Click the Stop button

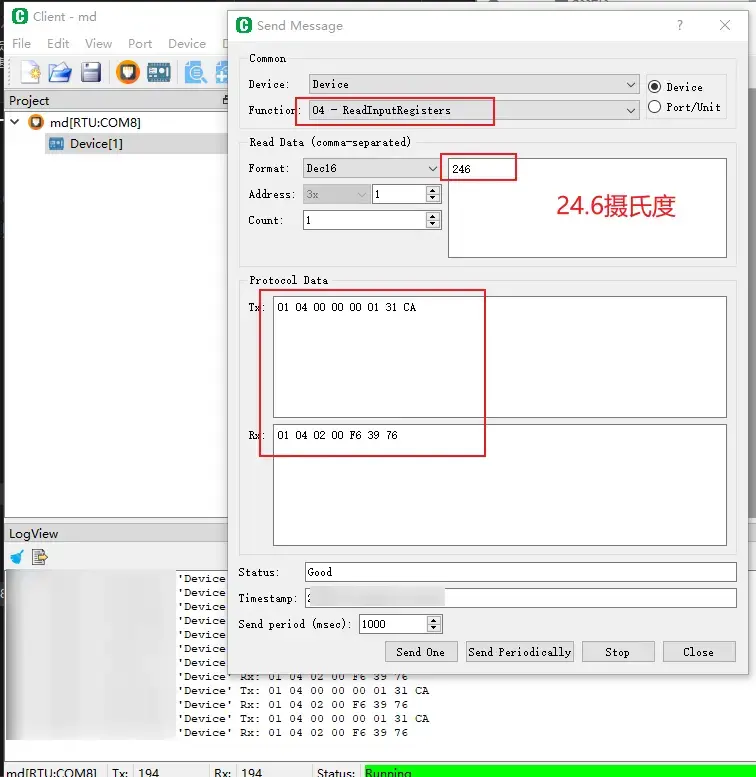click(x=617, y=652)
